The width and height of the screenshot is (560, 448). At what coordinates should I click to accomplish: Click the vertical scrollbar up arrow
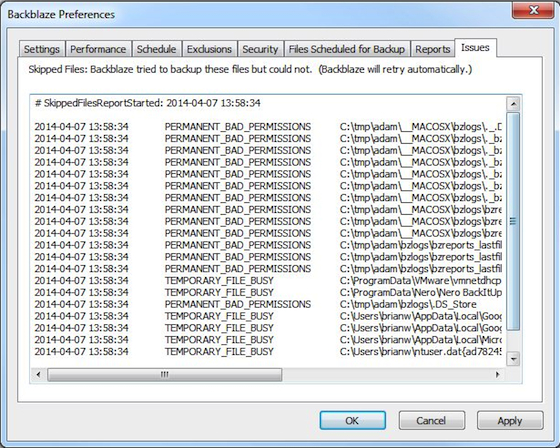point(513,104)
